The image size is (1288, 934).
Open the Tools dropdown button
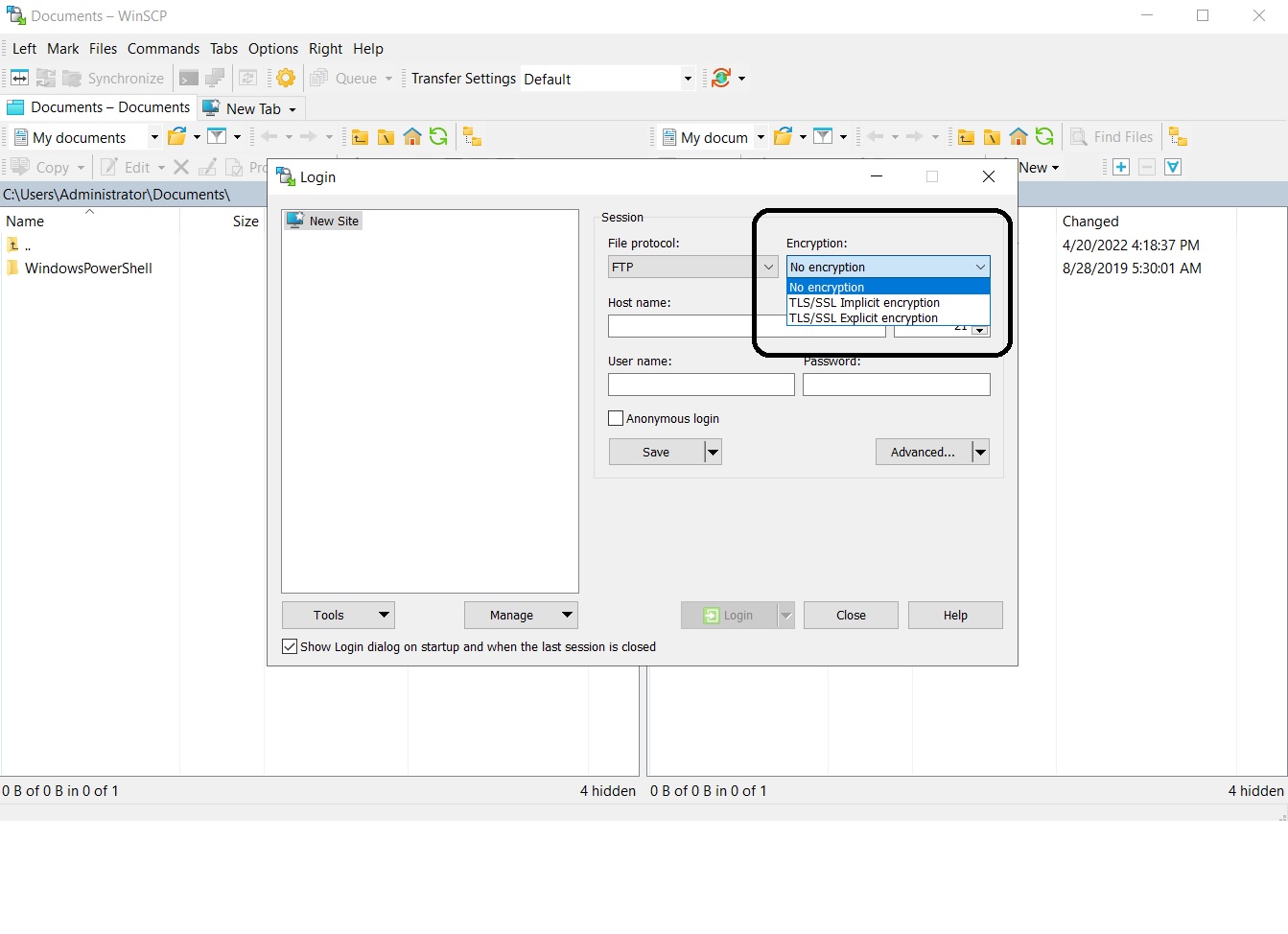click(x=339, y=616)
